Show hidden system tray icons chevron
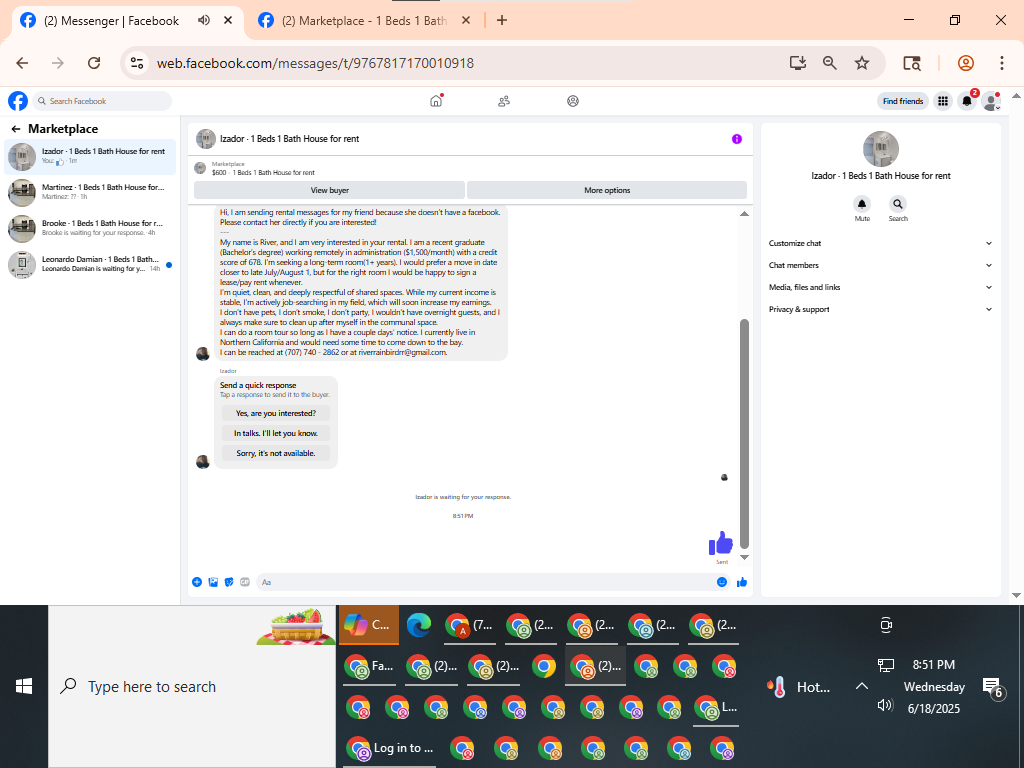Viewport: 1024px width, 768px height. [x=862, y=686]
